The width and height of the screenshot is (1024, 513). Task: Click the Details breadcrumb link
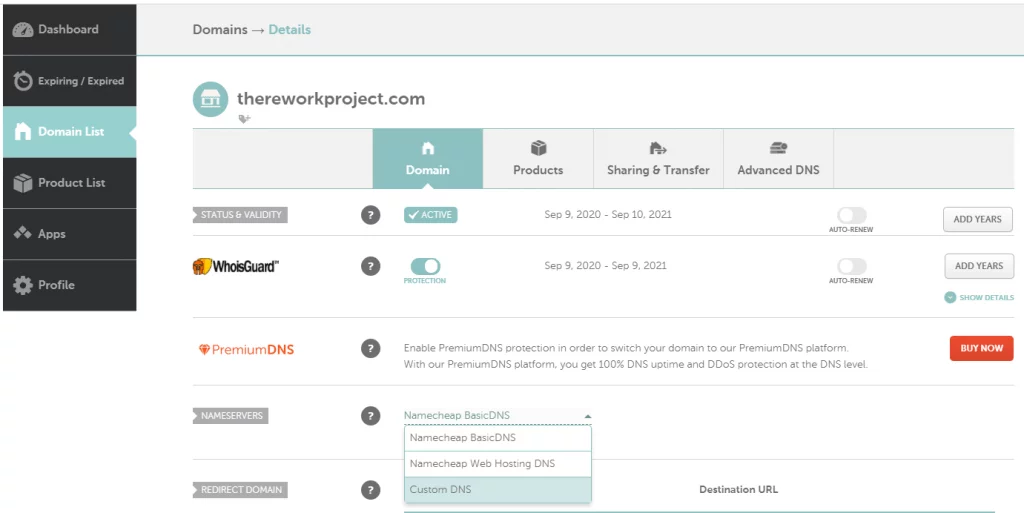coord(289,29)
